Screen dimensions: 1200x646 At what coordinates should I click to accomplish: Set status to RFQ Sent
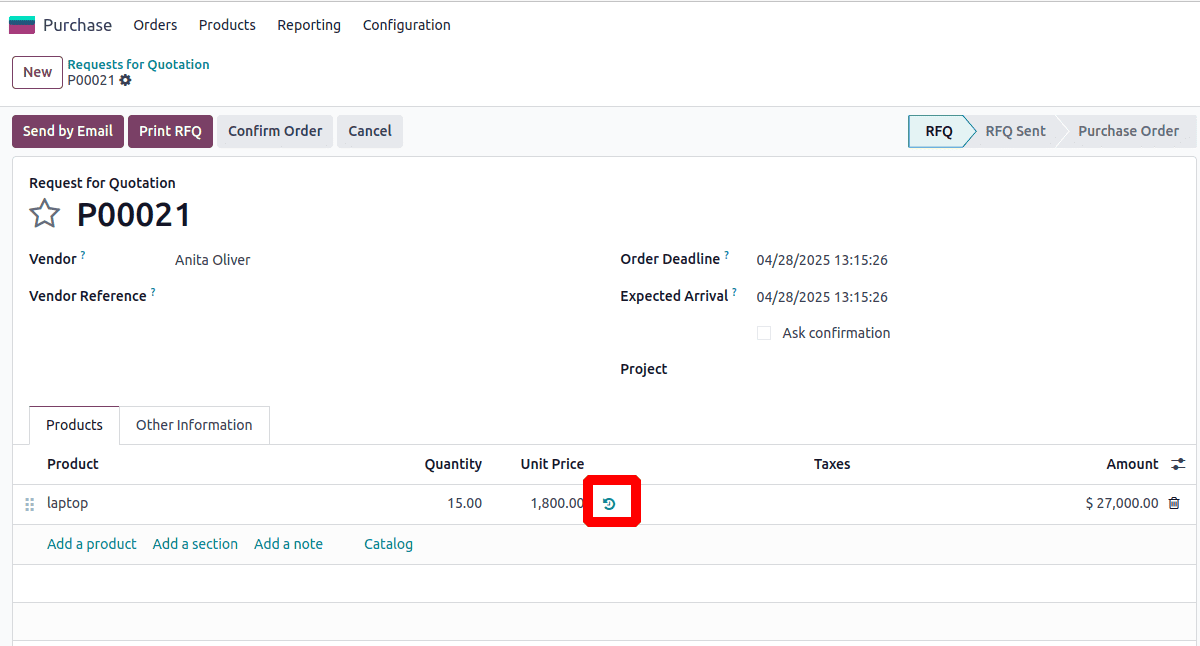click(x=1015, y=131)
